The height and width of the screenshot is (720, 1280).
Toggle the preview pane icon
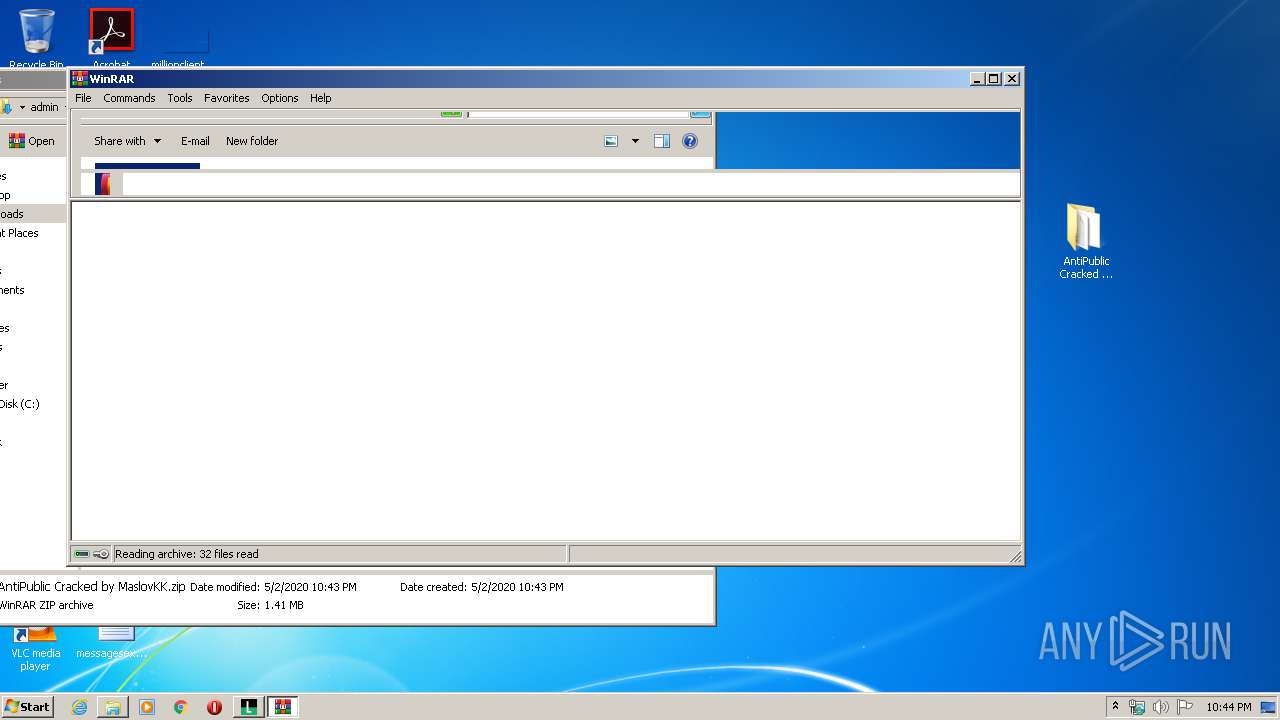(x=661, y=141)
